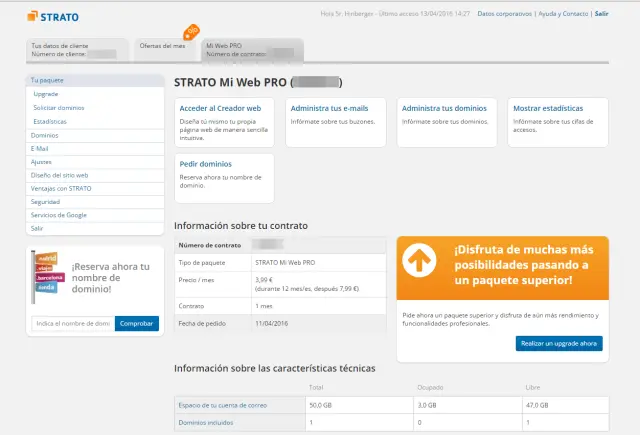
Task: Open the Ofertas del mes tab
Action: [162, 46]
